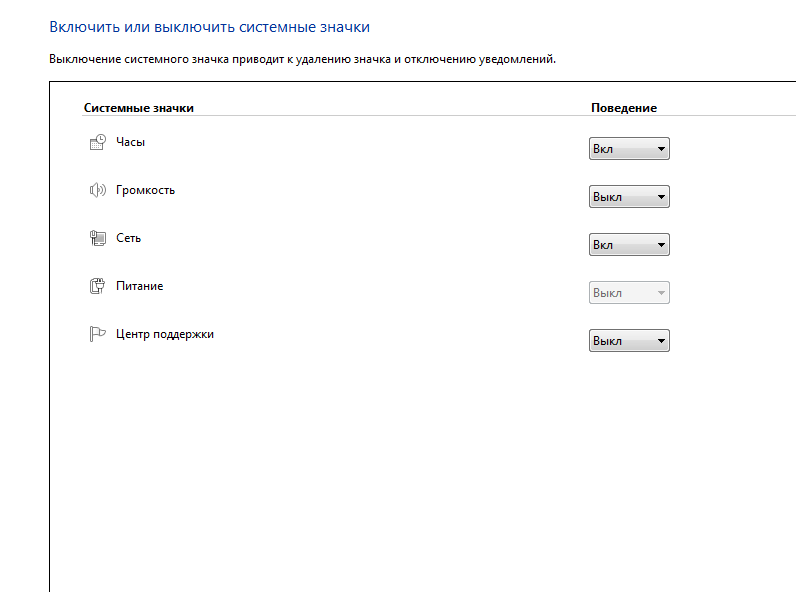Open the Громкость behavior dropdown

(x=629, y=196)
